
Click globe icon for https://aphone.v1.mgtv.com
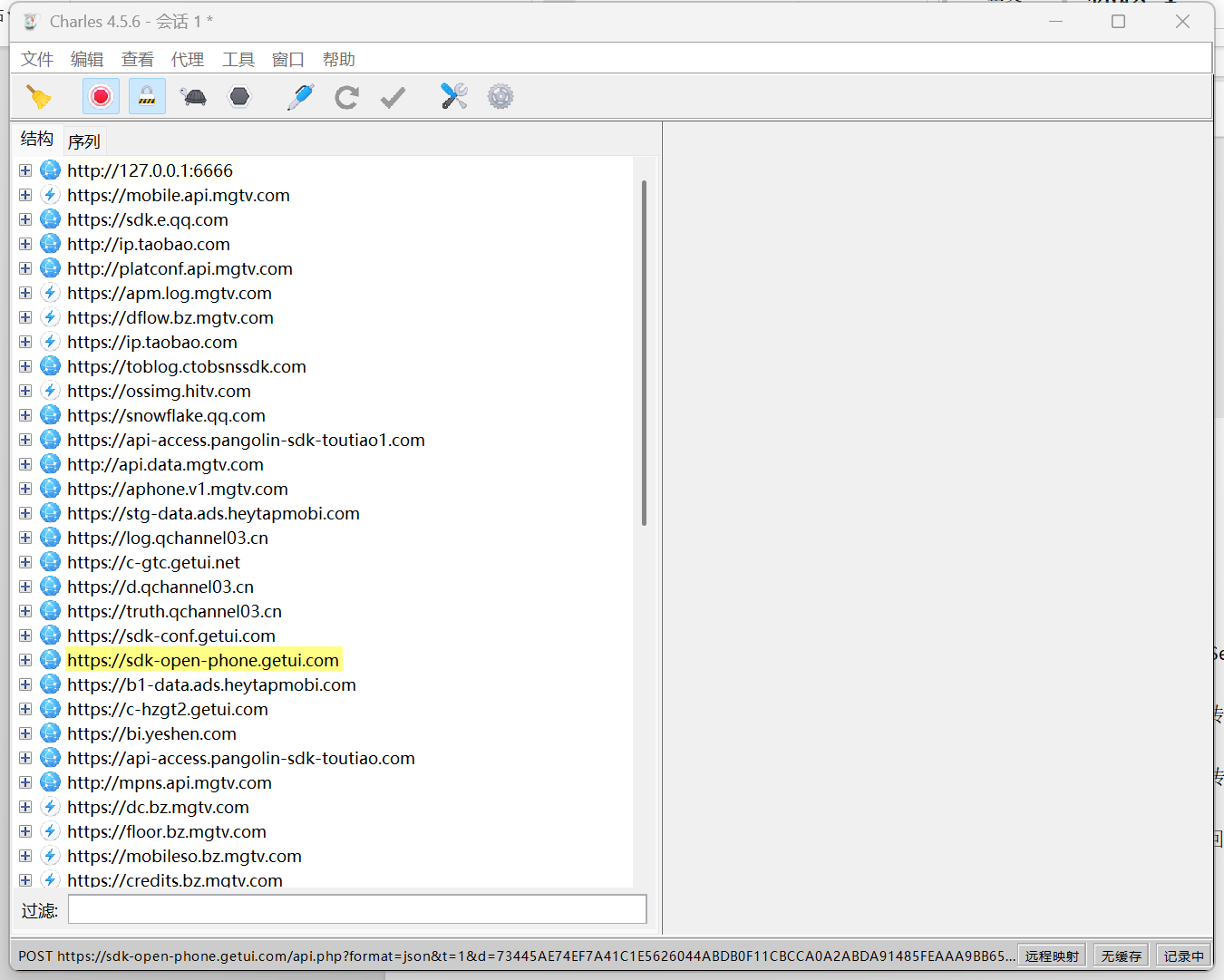pos(51,489)
